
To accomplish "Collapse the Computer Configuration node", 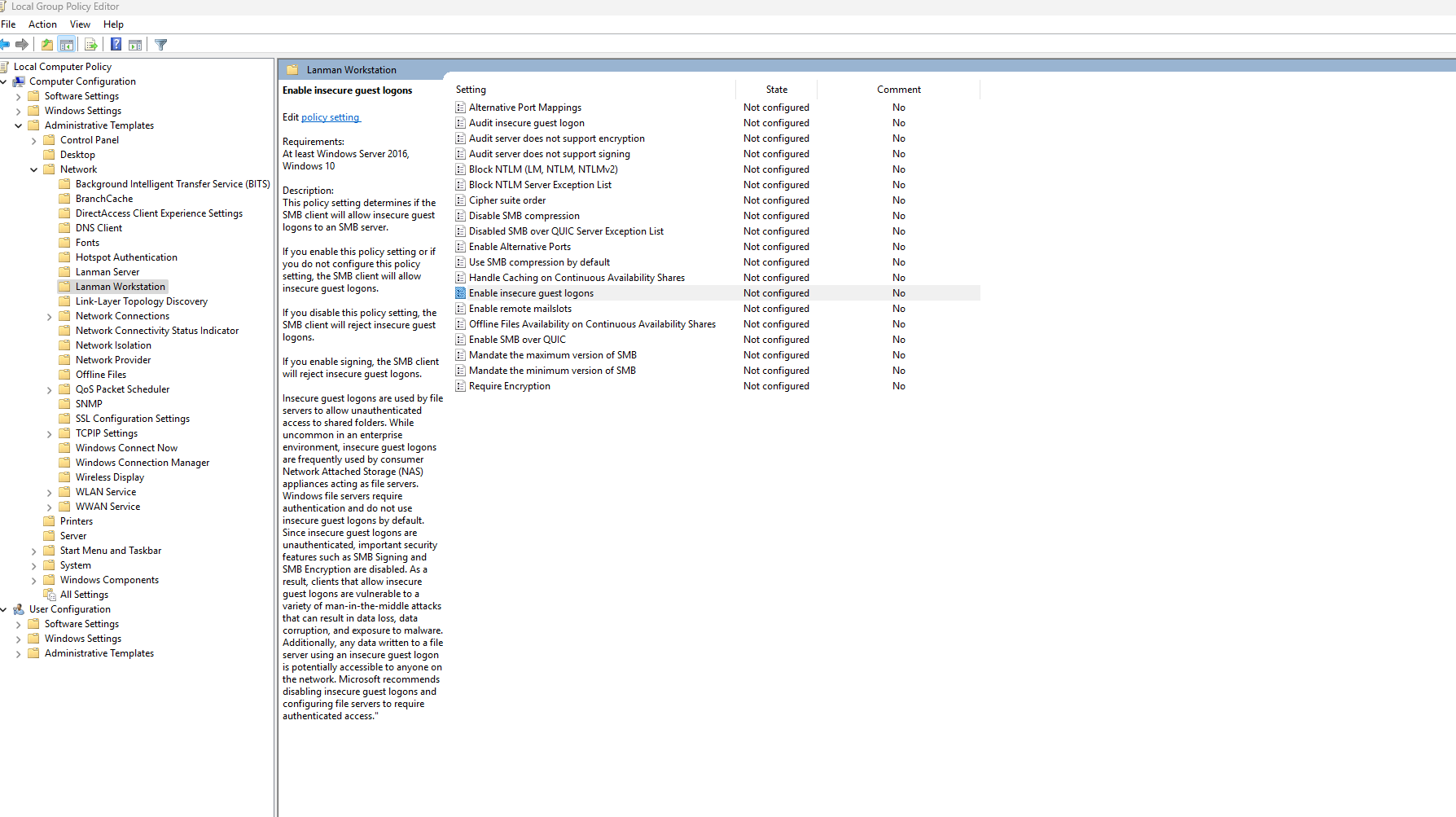I will (3, 81).
